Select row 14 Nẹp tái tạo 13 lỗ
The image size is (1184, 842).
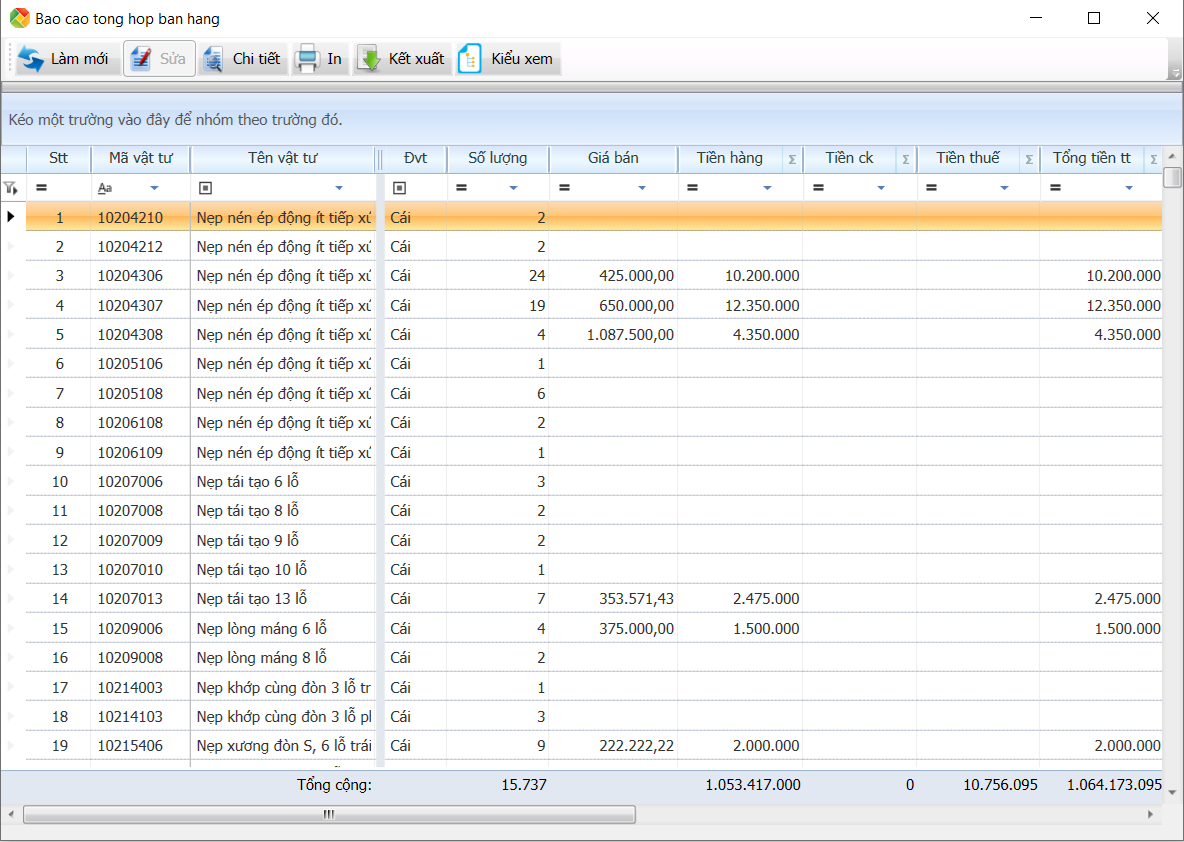click(x=252, y=599)
